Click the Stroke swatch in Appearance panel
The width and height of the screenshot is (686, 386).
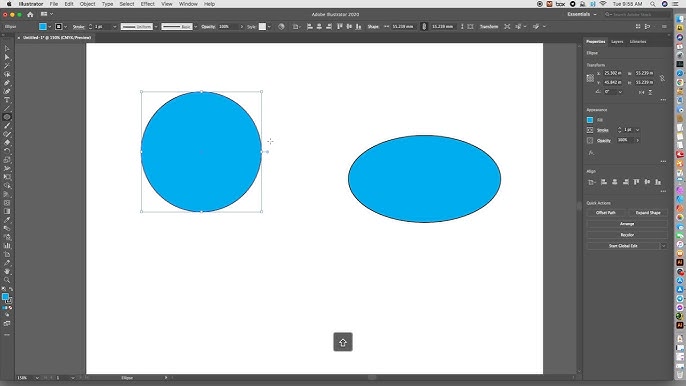point(590,130)
